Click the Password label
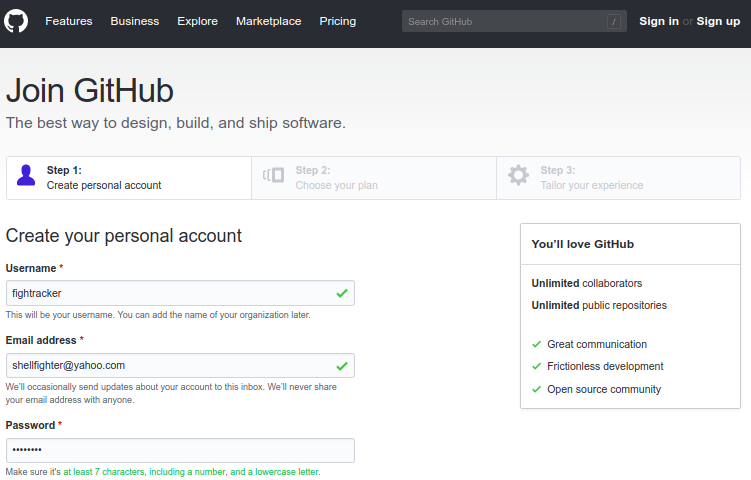 31,425
